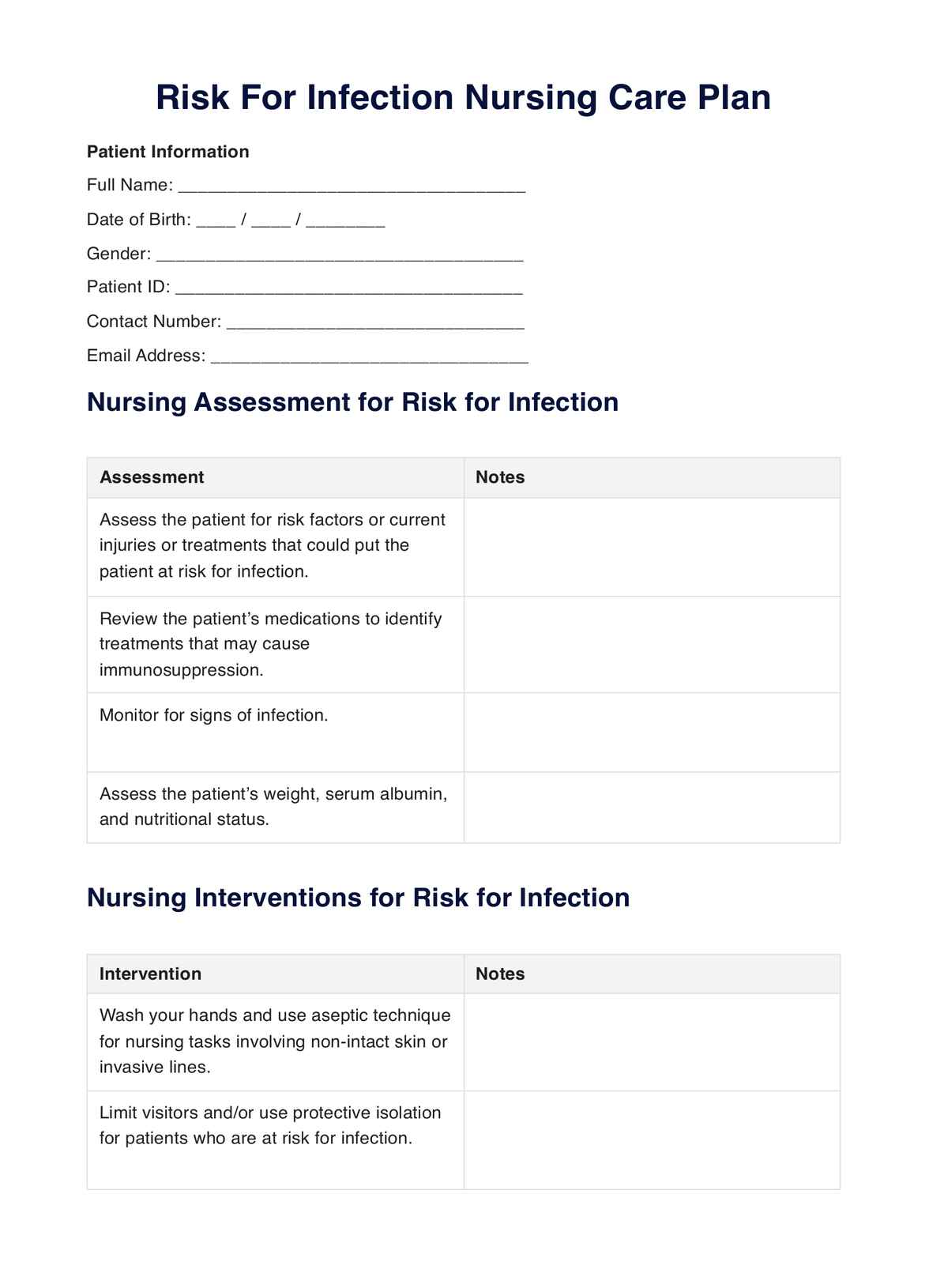Viewport: 929px width, 1288px height.
Task: Click Notes cell beside wash your hands row
Action: pyautogui.click(x=652, y=1041)
